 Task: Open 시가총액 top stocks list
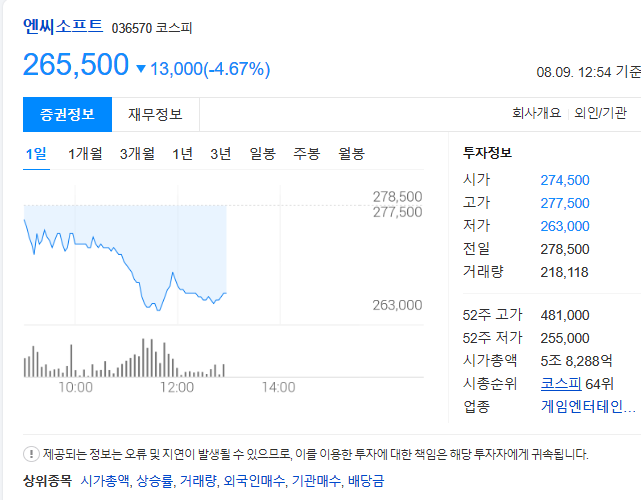coord(104,481)
